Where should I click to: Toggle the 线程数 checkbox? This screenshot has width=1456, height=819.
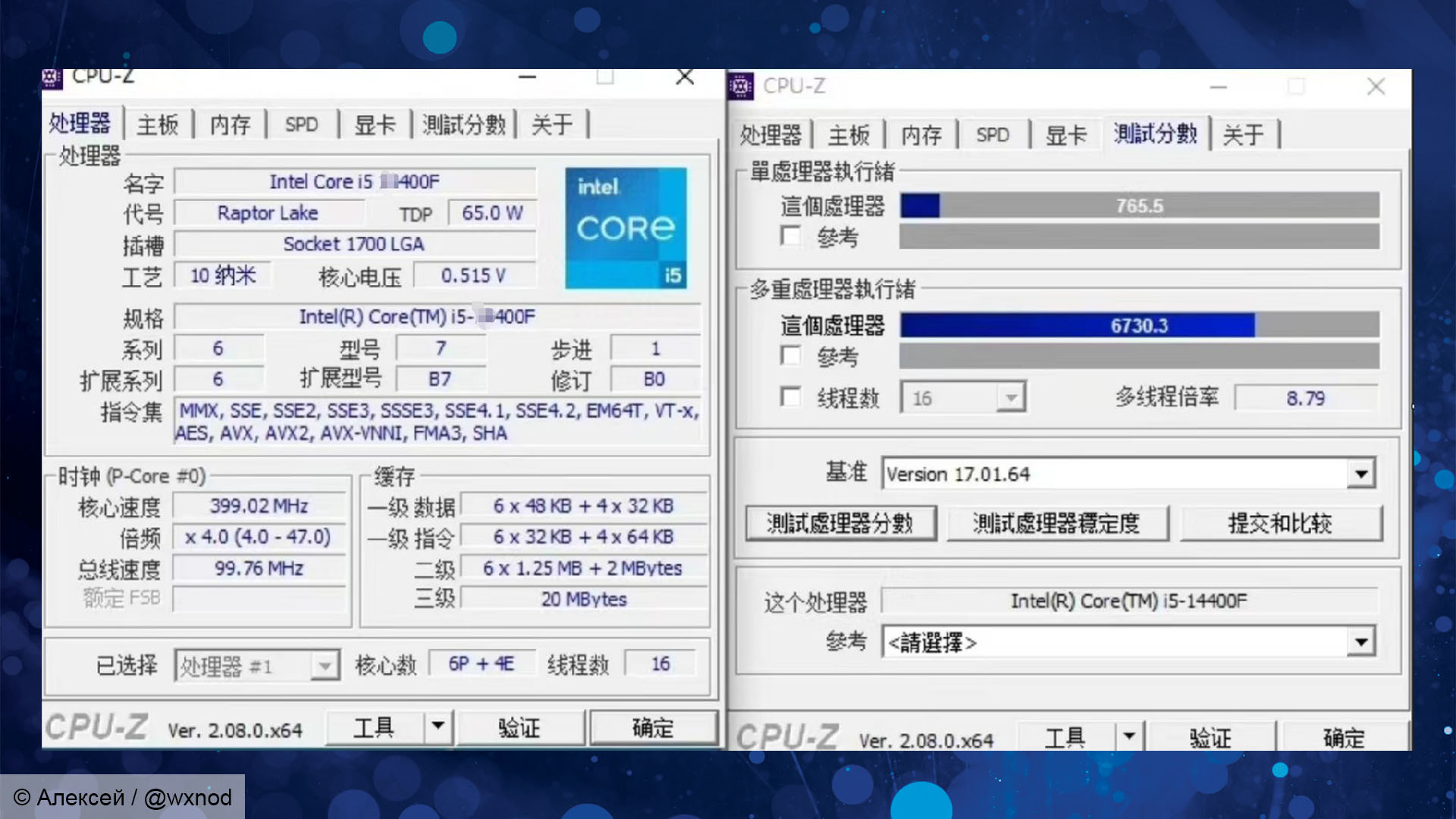[x=791, y=397]
